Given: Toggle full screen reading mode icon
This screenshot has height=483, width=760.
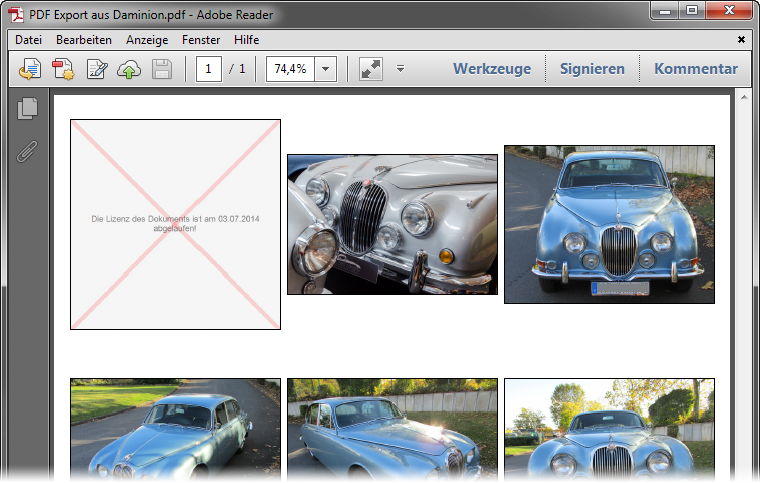Looking at the screenshot, I should (370, 69).
